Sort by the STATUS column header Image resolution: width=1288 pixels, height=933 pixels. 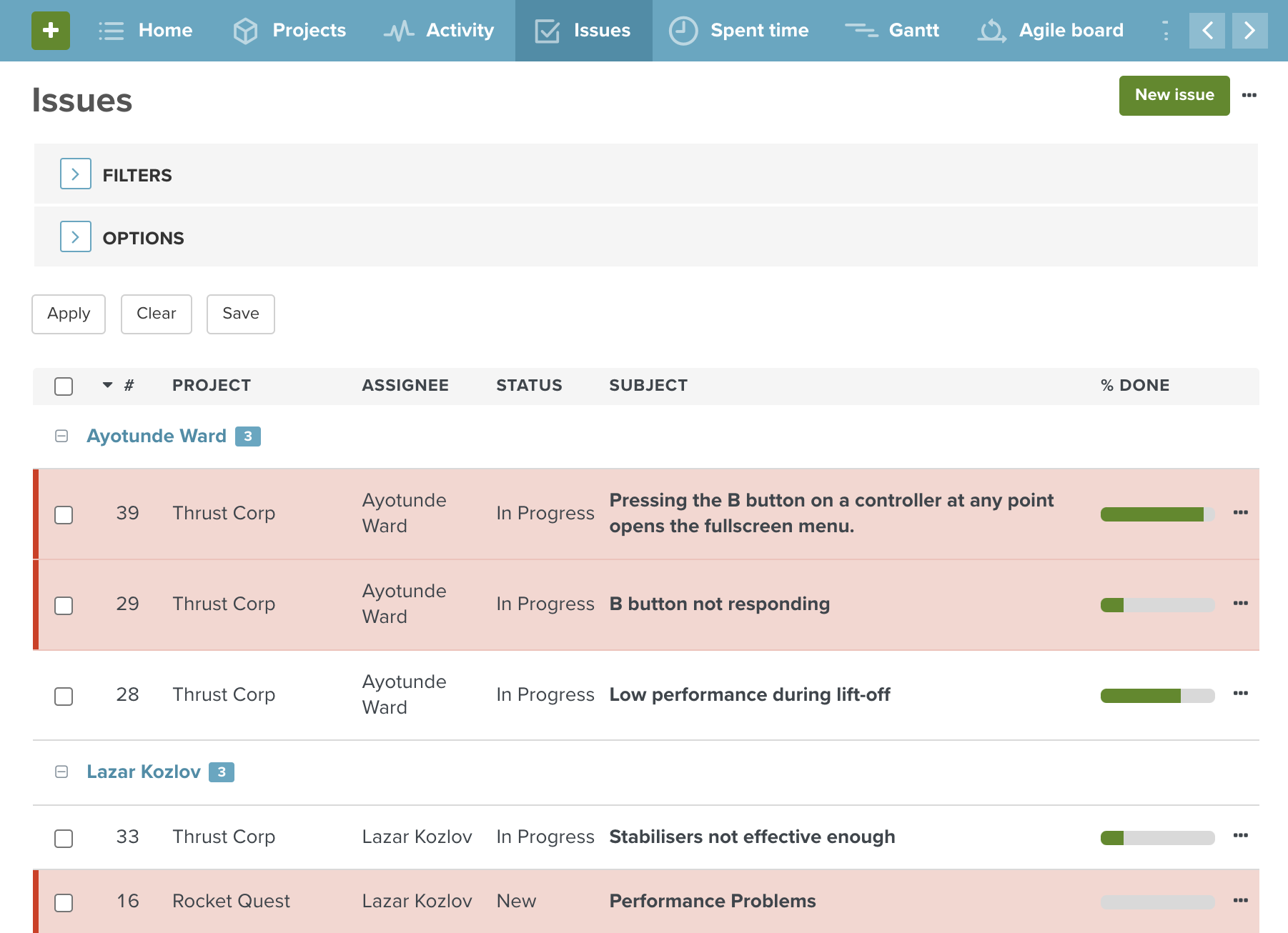(x=529, y=386)
